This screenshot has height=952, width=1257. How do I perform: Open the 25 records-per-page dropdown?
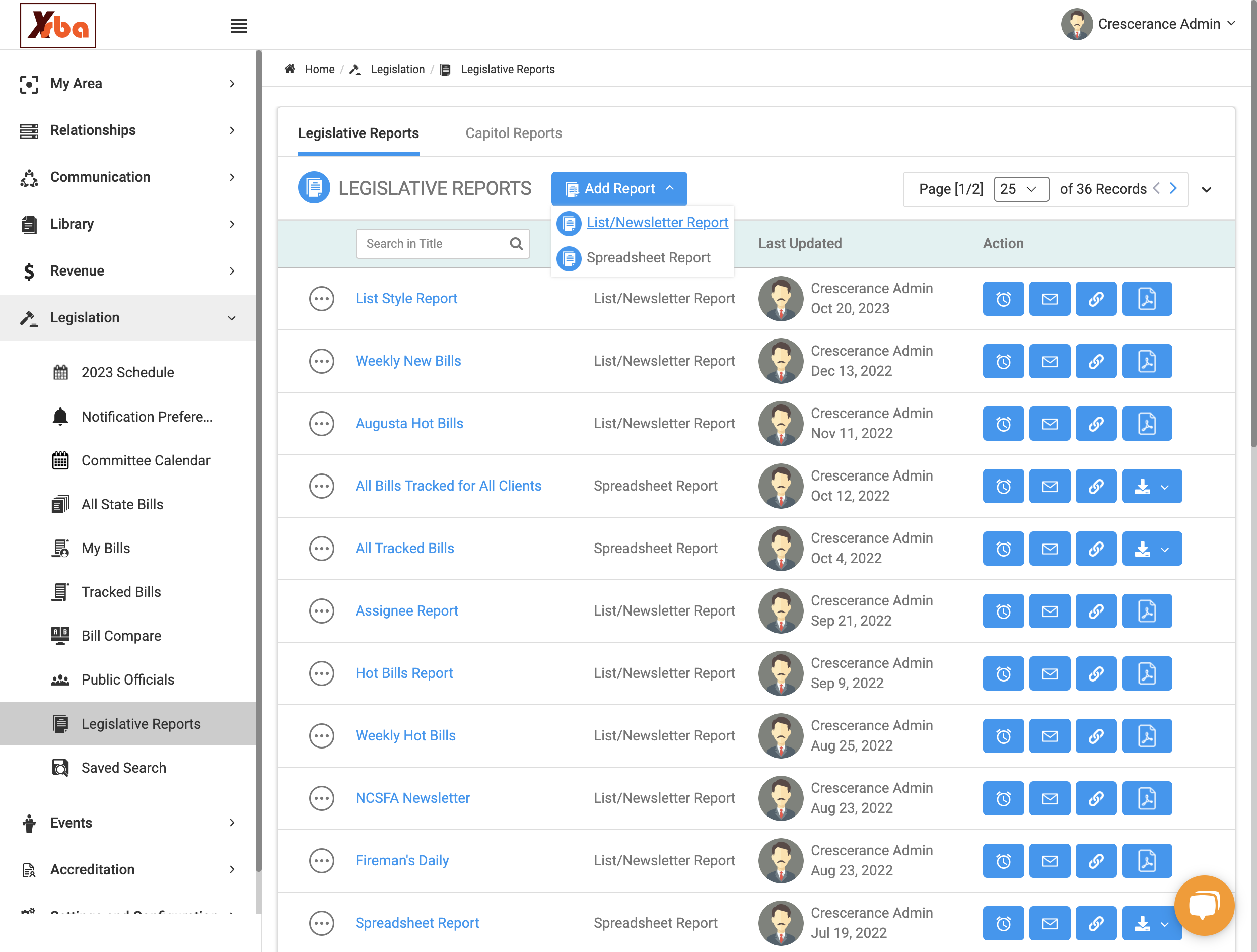1021,189
